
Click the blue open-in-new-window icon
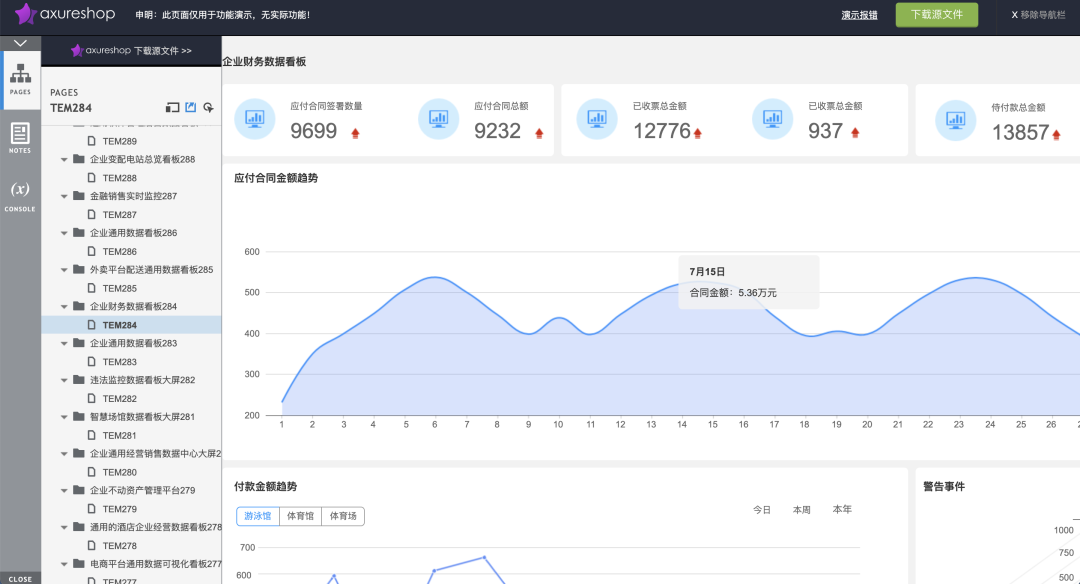tap(191, 107)
